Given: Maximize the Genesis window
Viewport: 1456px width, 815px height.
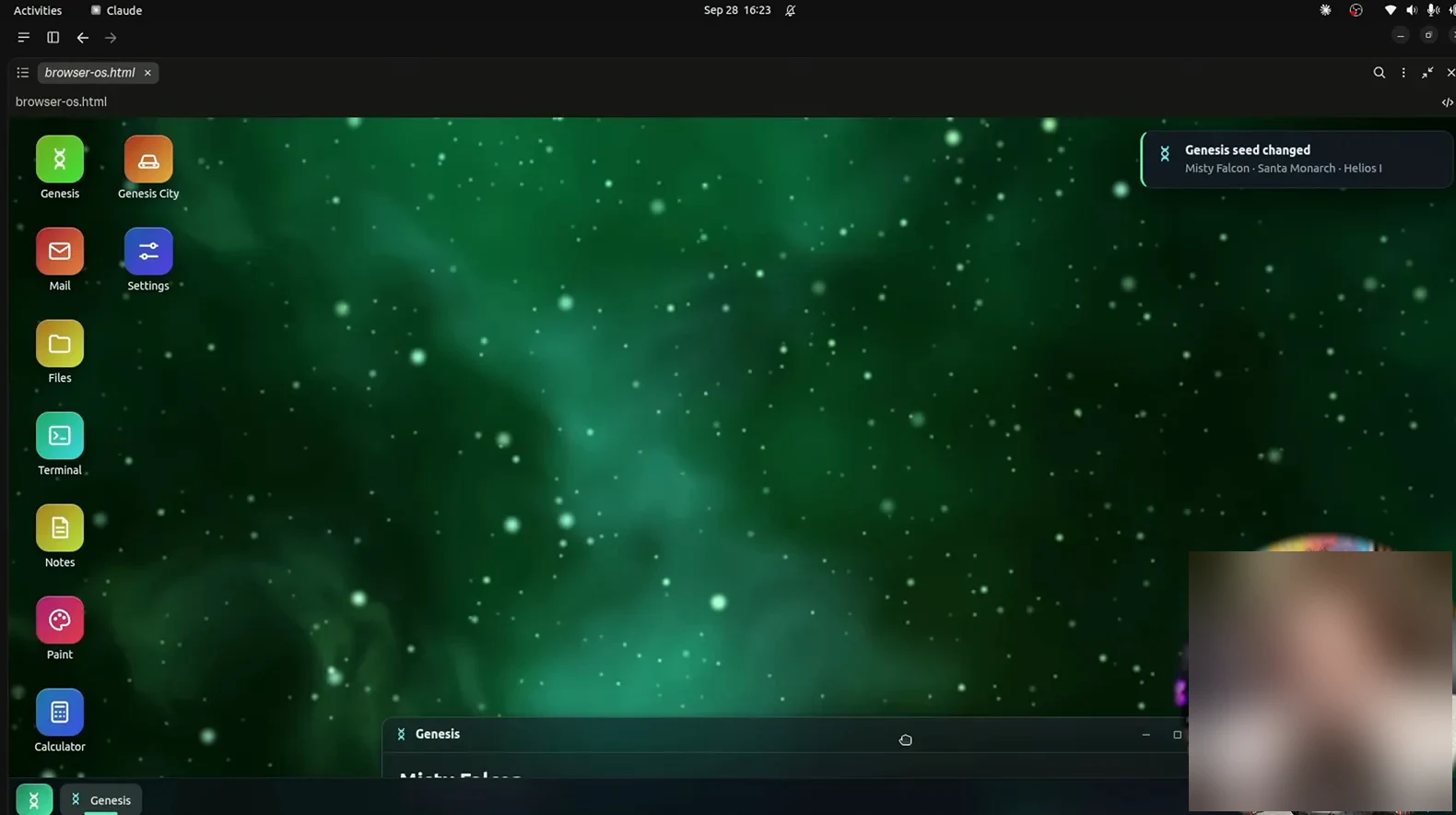Looking at the screenshot, I should (1177, 735).
